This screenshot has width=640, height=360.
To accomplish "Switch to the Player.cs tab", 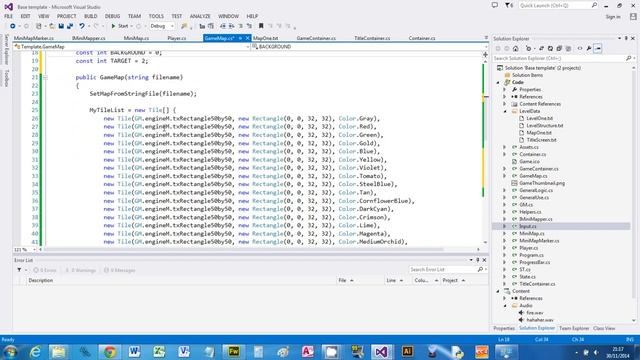I will (x=177, y=38).
